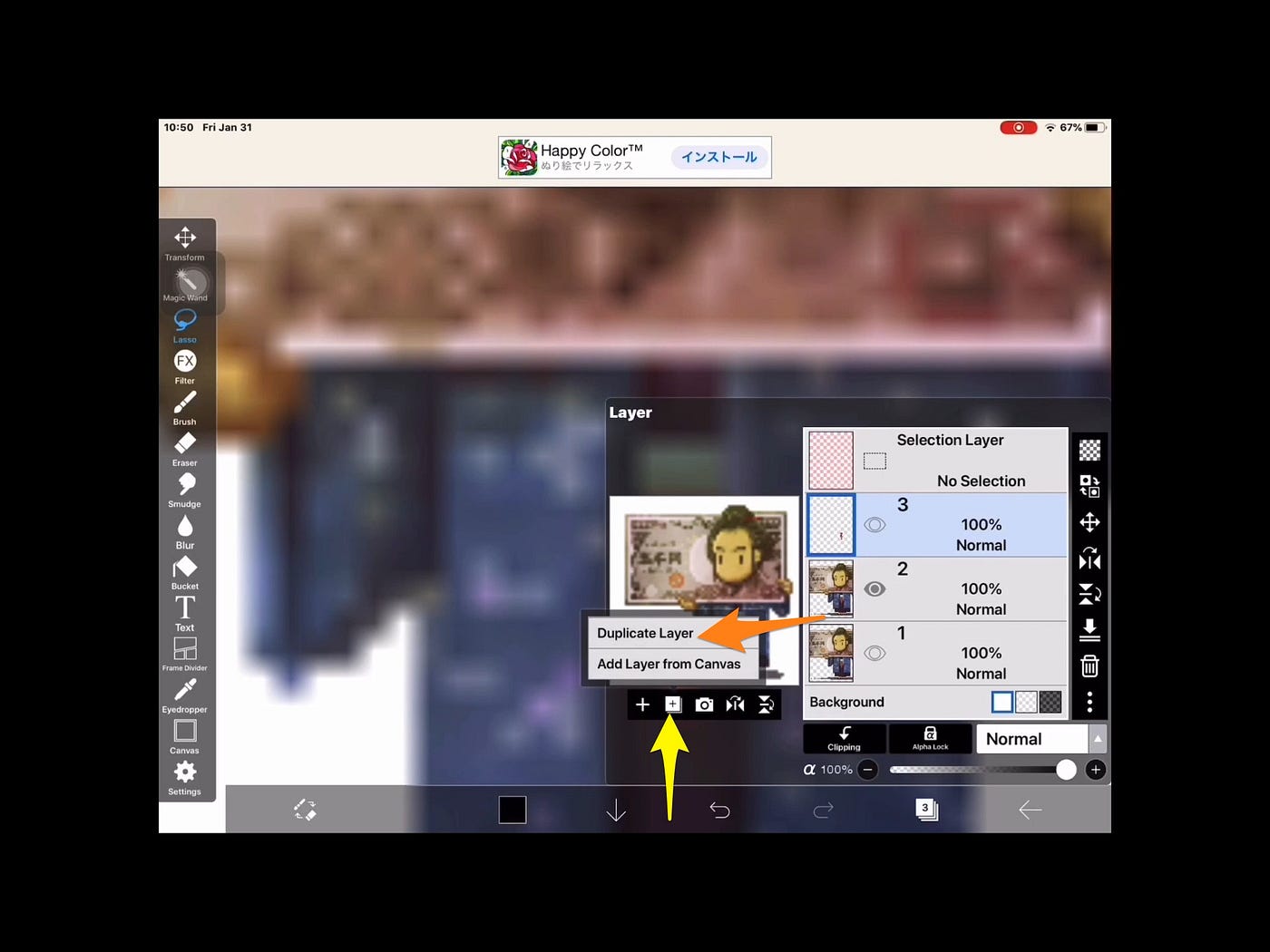Flip the layer vertically in the bottom toolbar
1270x952 pixels.
tap(767, 704)
